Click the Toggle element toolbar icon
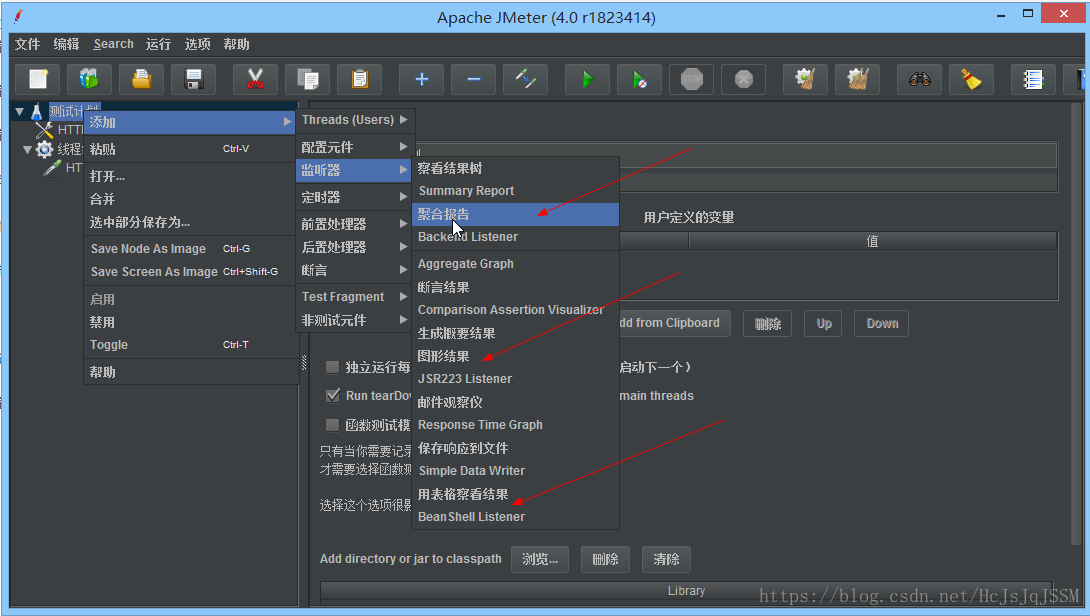Screen dimensions: 1090x616 pyautogui.click(x=526, y=79)
